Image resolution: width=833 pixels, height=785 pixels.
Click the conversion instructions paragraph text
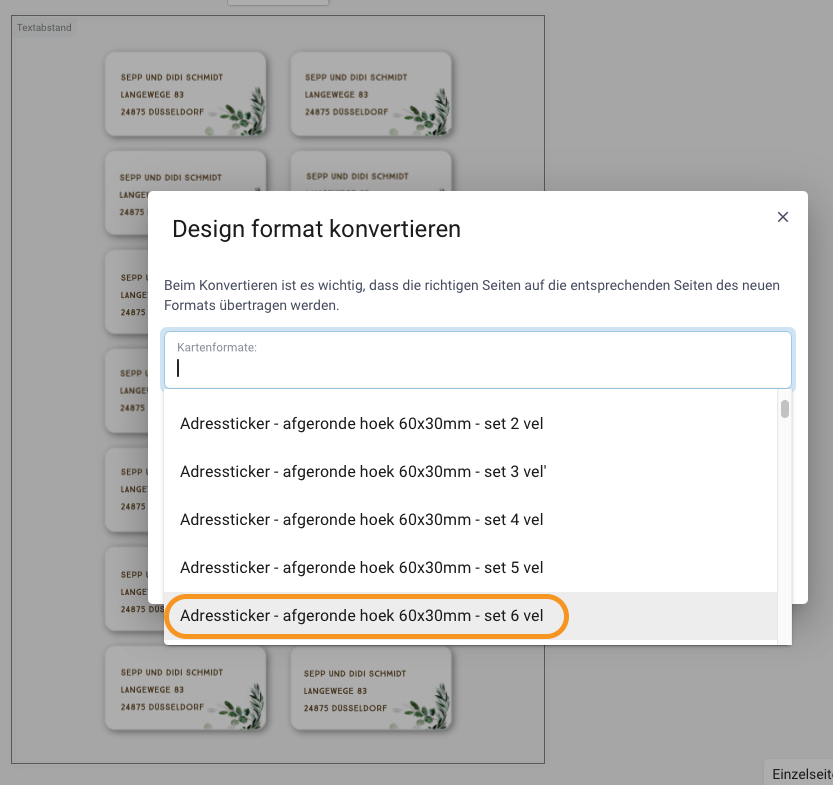[x=472, y=295]
